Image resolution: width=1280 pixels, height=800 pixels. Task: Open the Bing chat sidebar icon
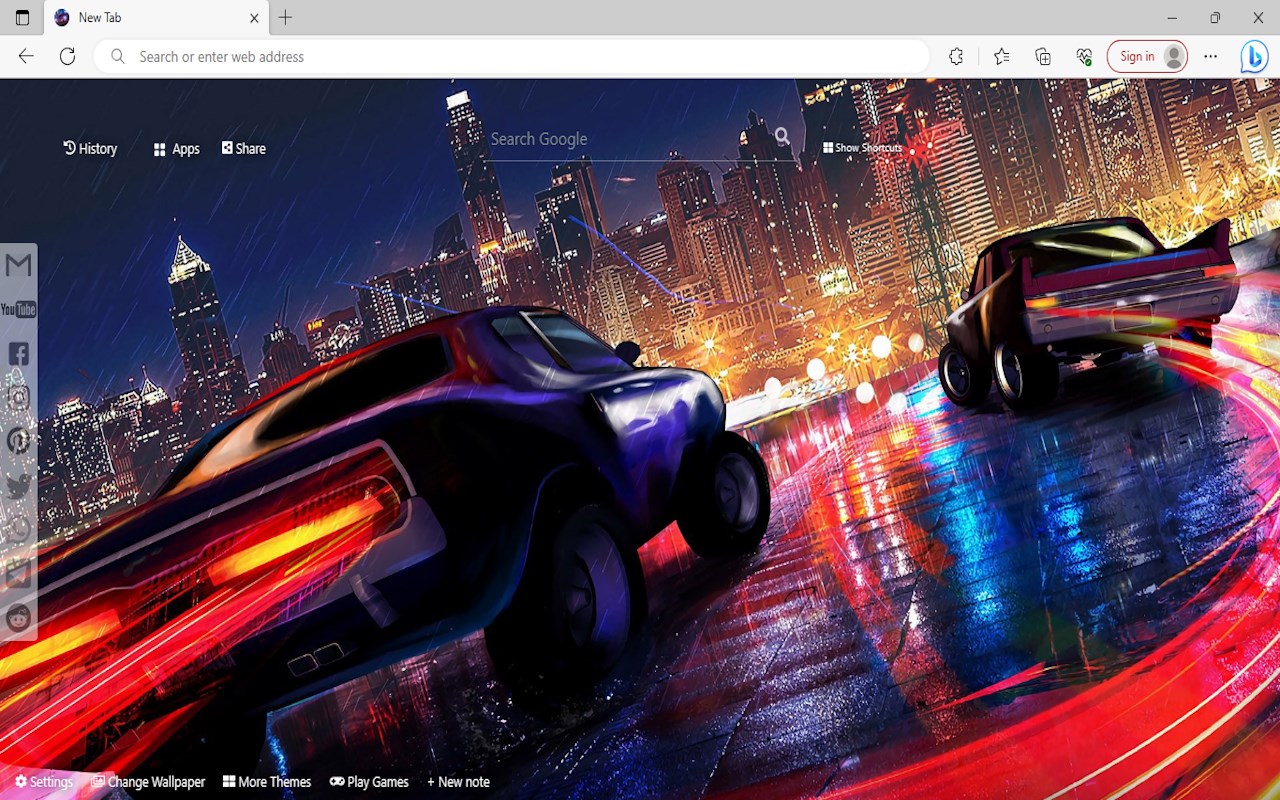click(1254, 57)
